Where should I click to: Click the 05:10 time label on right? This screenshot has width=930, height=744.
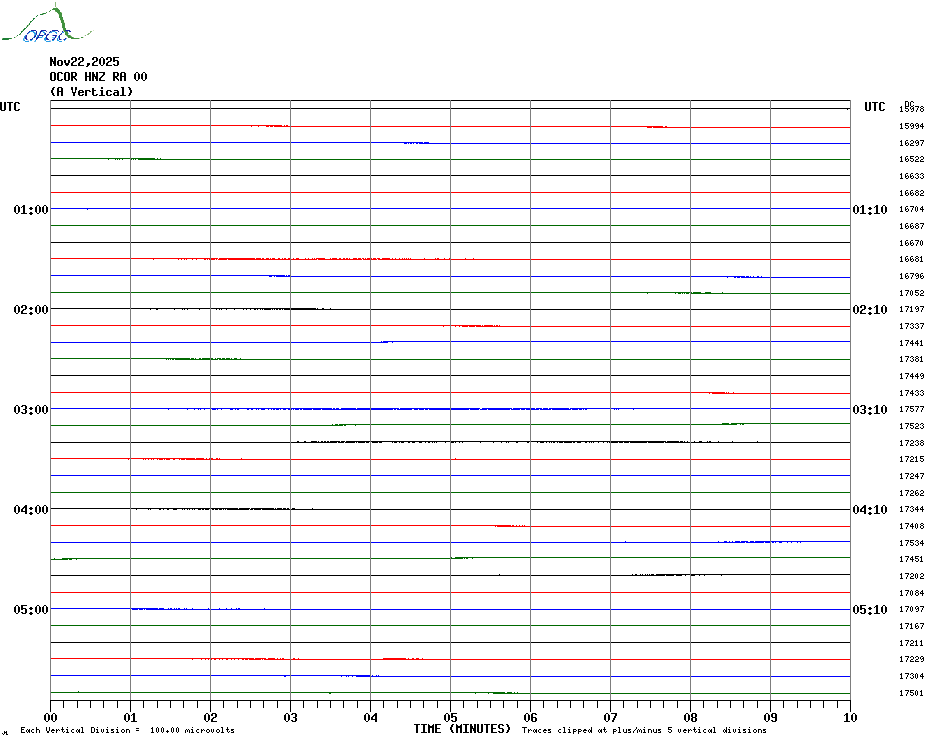pyautogui.click(x=869, y=610)
